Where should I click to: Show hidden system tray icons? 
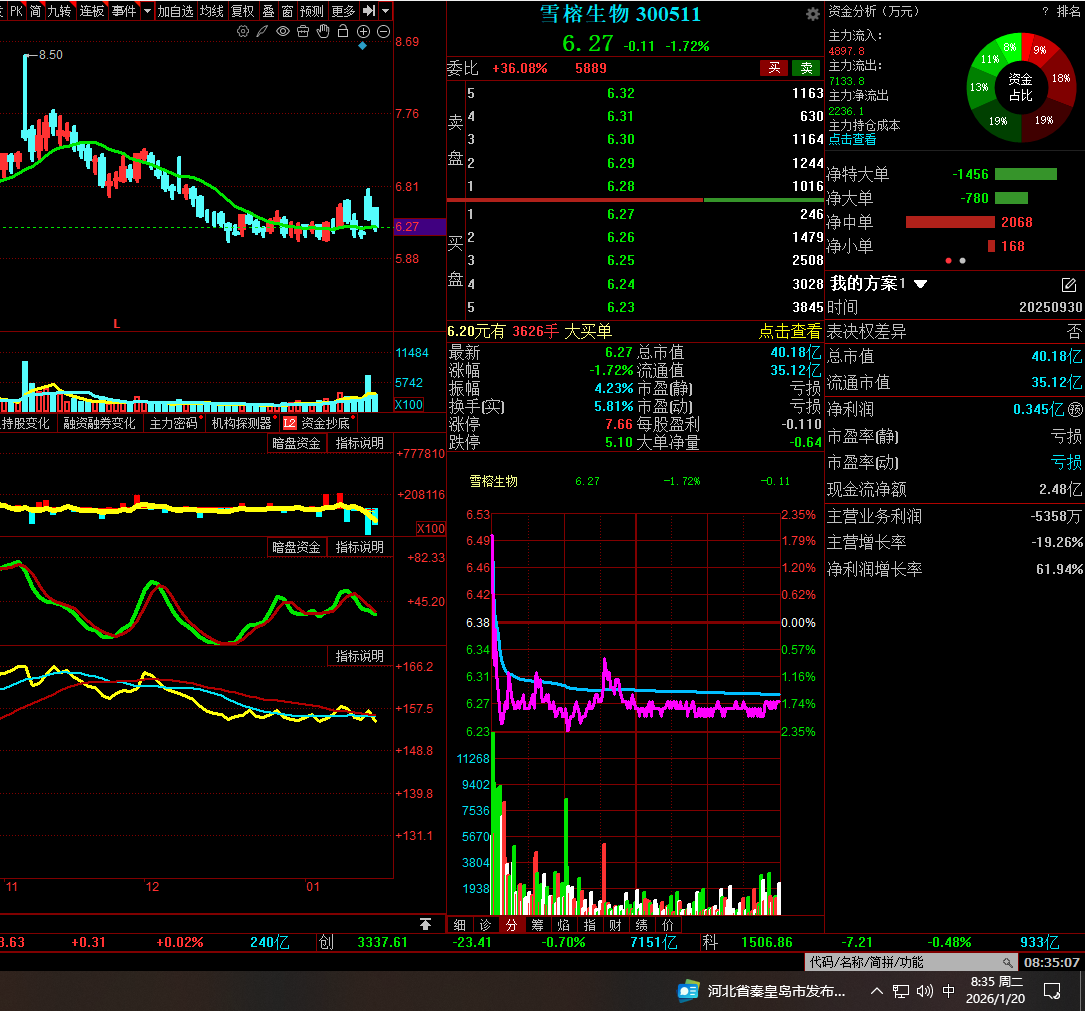[877, 991]
